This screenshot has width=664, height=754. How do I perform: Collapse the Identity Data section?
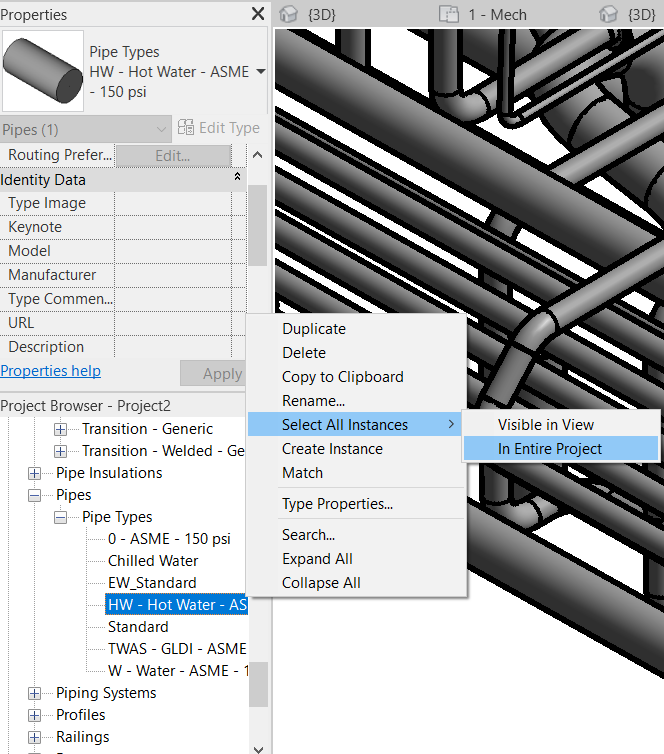(238, 178)
